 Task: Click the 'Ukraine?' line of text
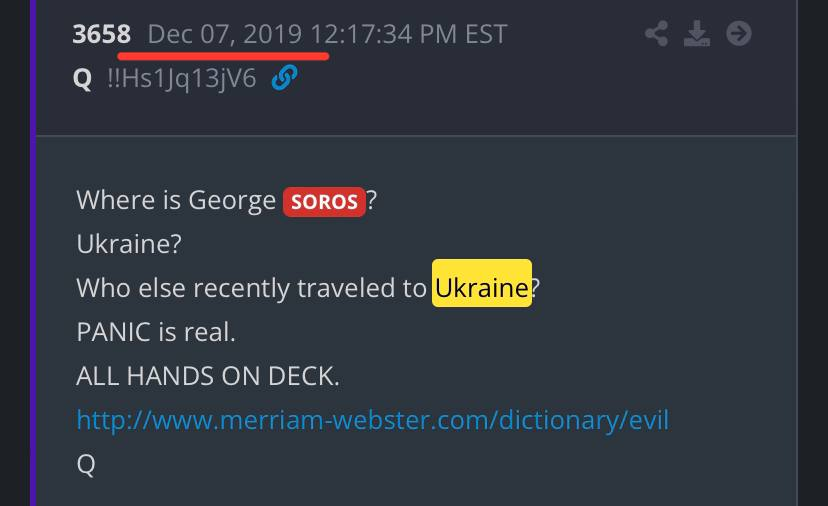pos(129,244)
